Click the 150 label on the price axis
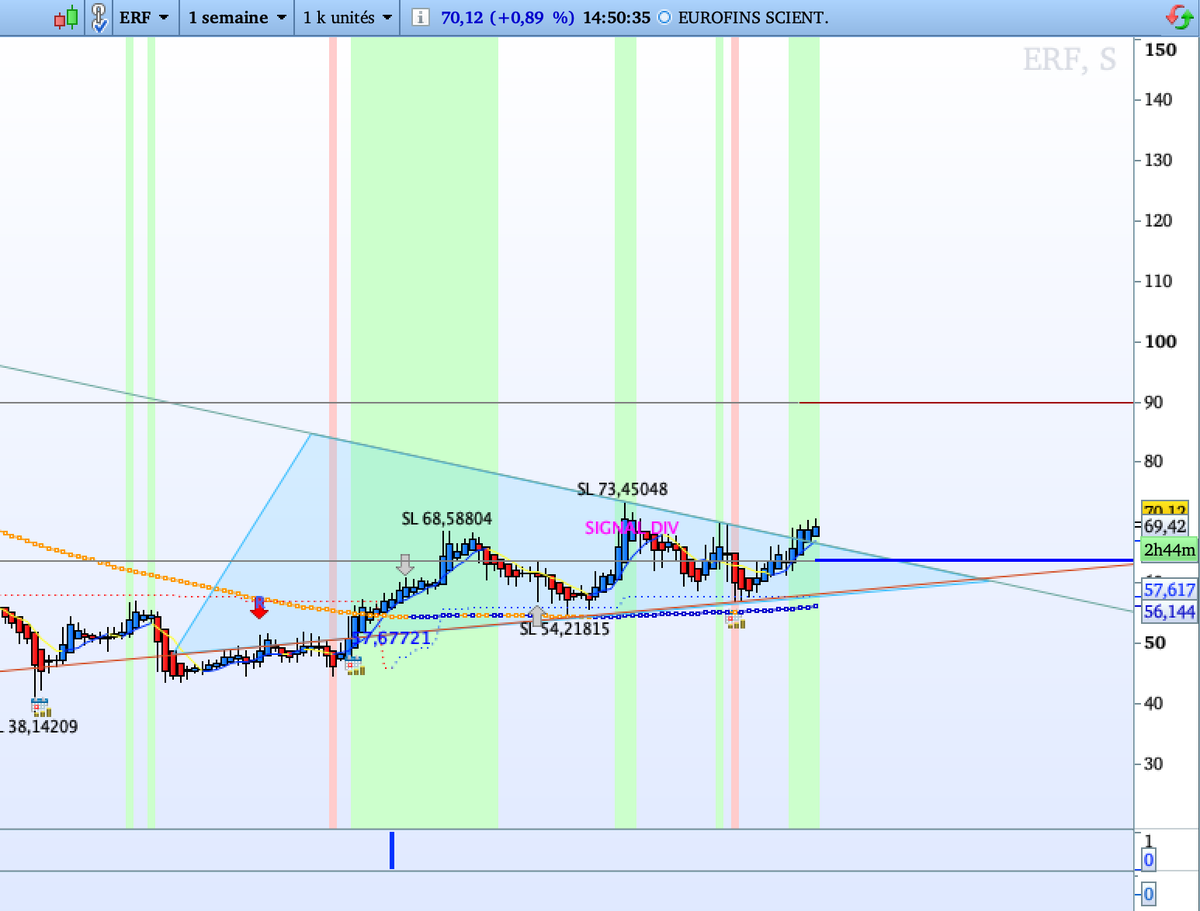Image resolution: width=1200 pixels, height=911 pixels. [x=1160, y=50]
